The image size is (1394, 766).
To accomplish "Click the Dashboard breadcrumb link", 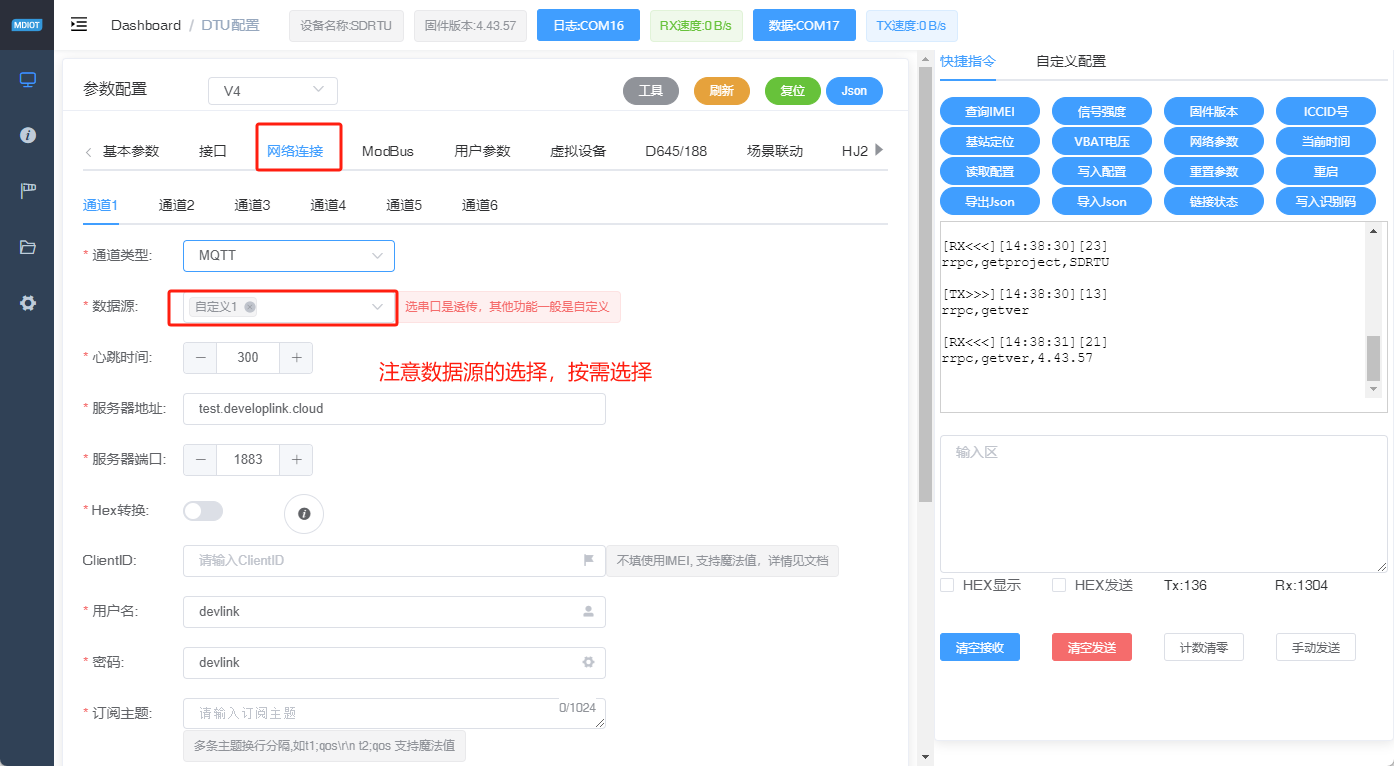I will [x=146, y=25].
